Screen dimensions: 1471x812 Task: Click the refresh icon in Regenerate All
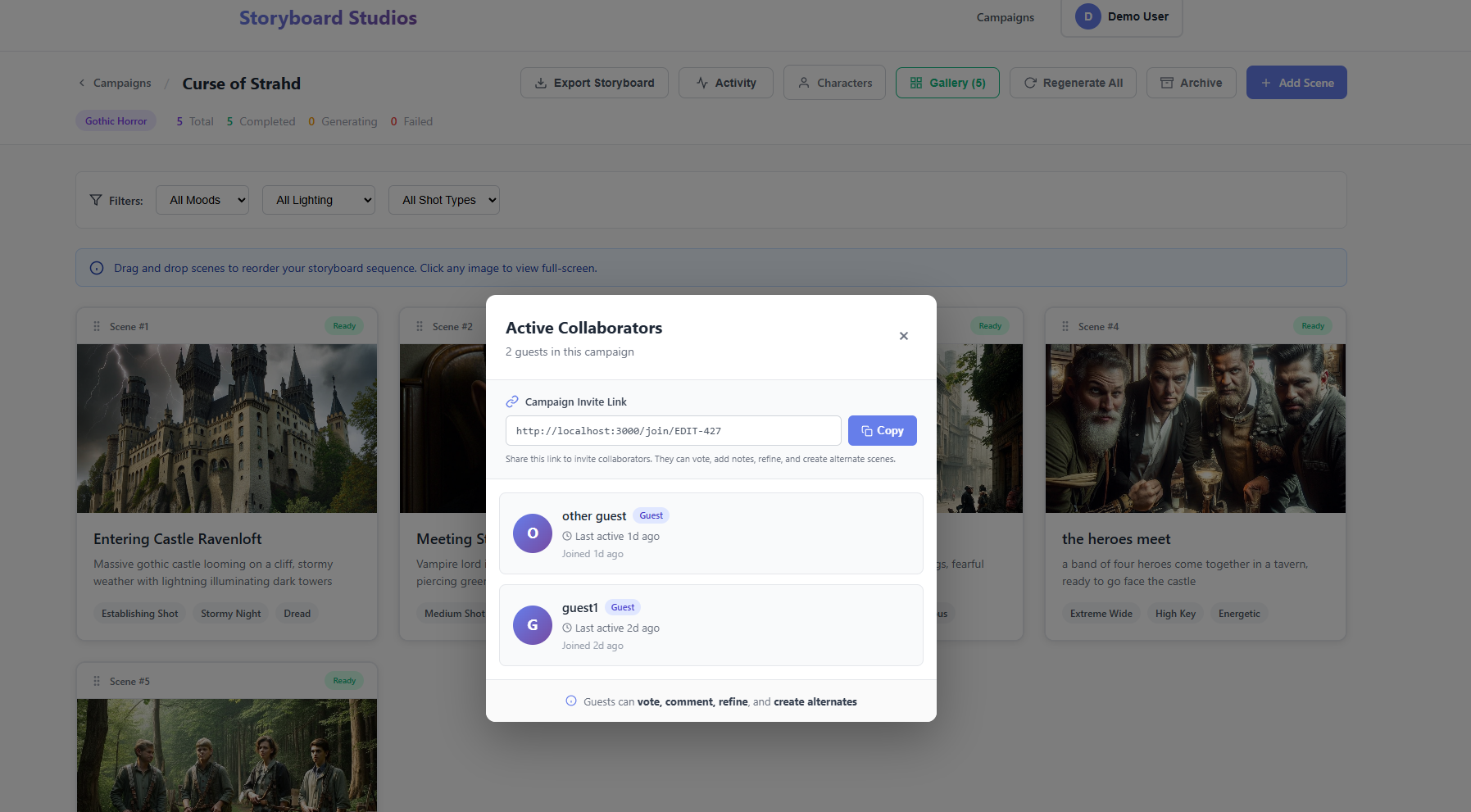1030,83
